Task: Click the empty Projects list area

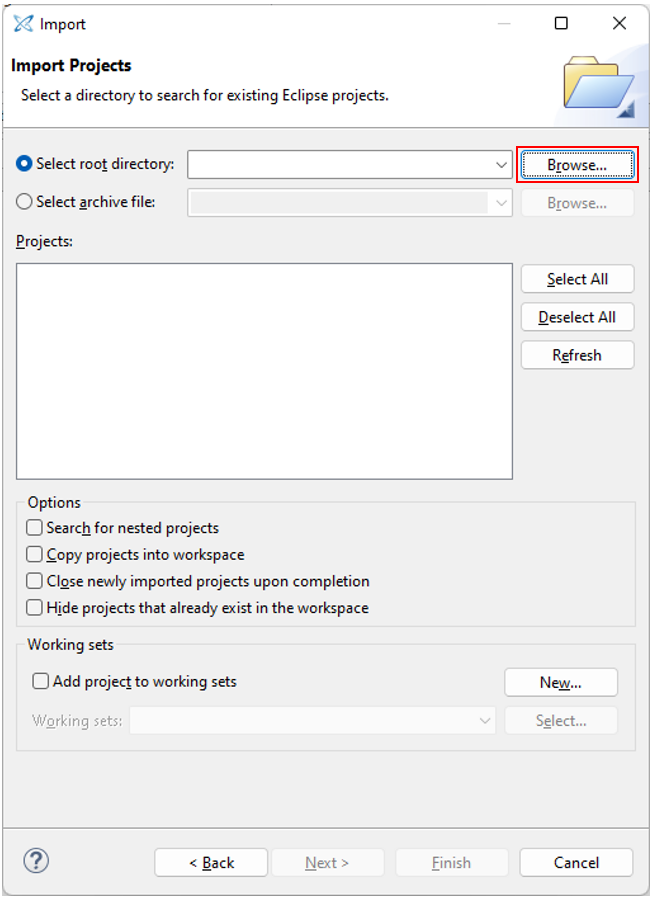Action: [264, 371]
